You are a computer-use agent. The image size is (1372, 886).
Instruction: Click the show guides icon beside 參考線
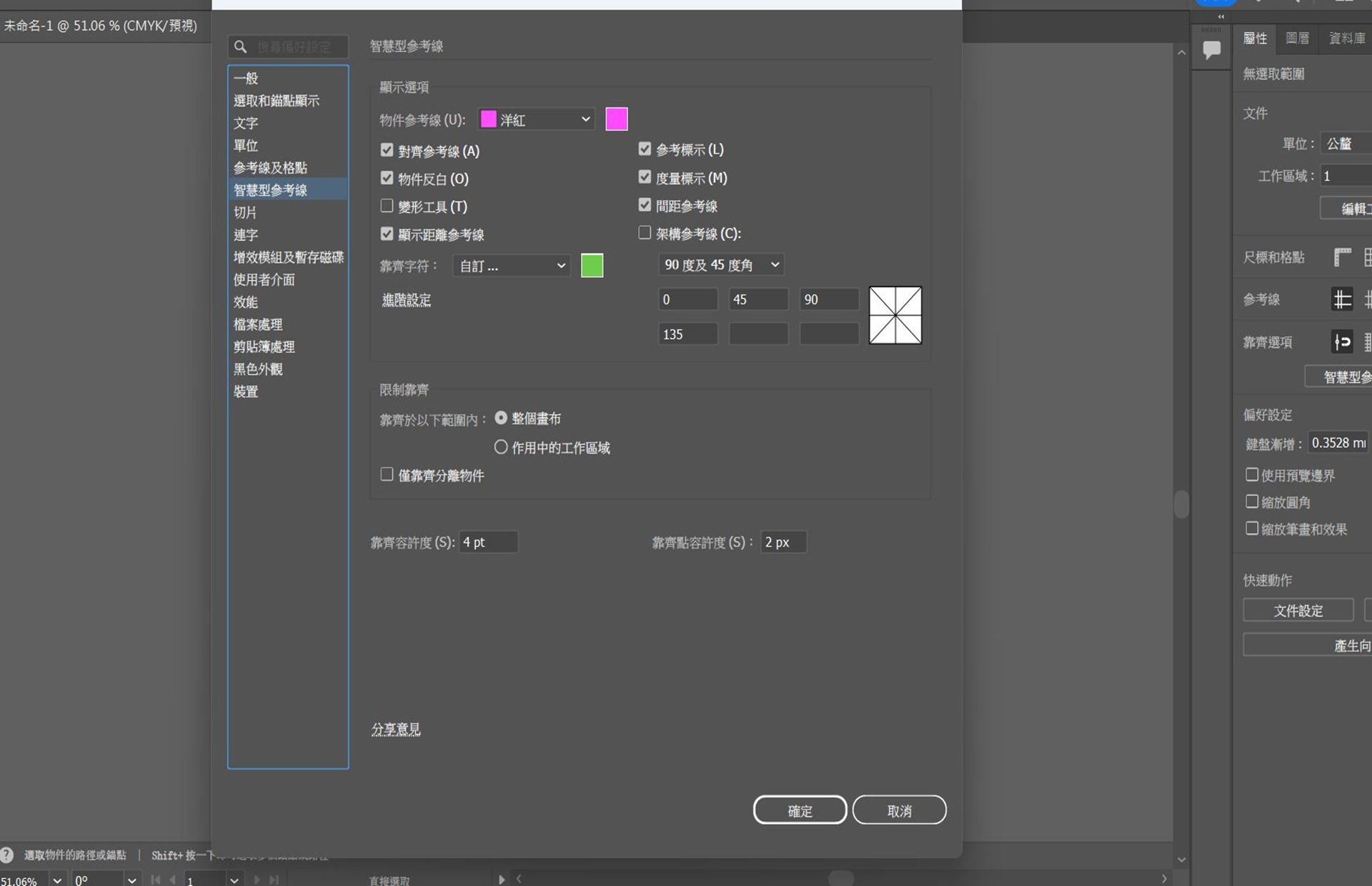pyautogui.click(x=1342, y=299)
